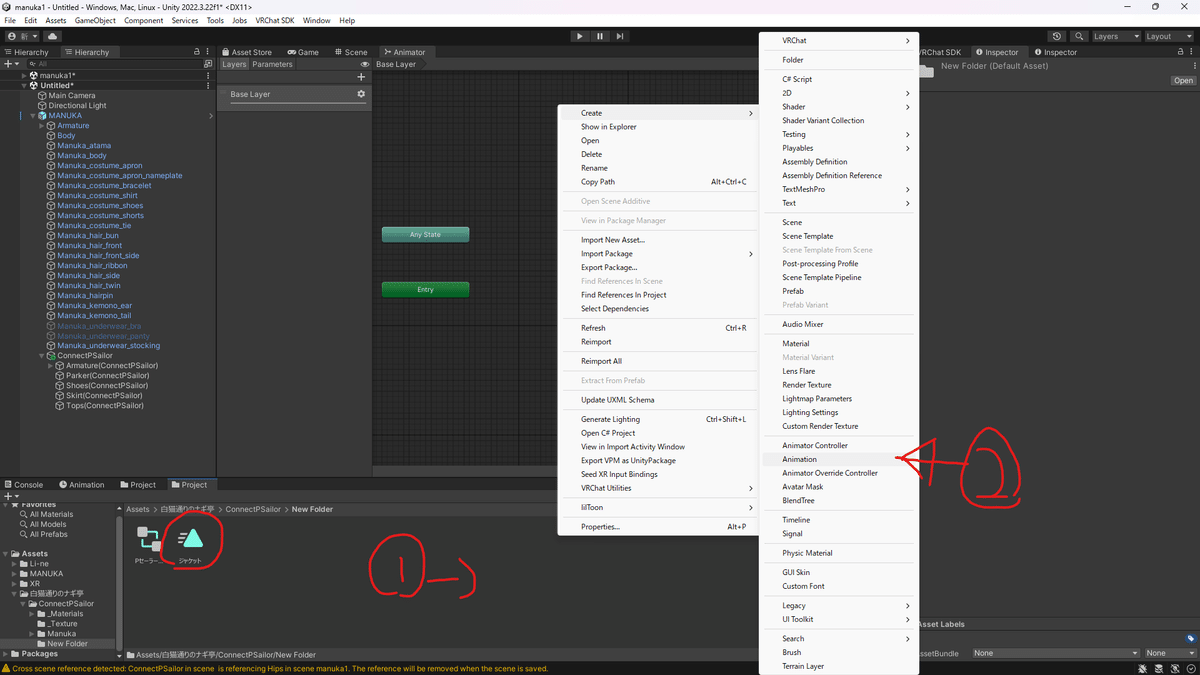Add a new Animator layer with plus
The image size is (1200, 675).
click(x=361, y=77)
